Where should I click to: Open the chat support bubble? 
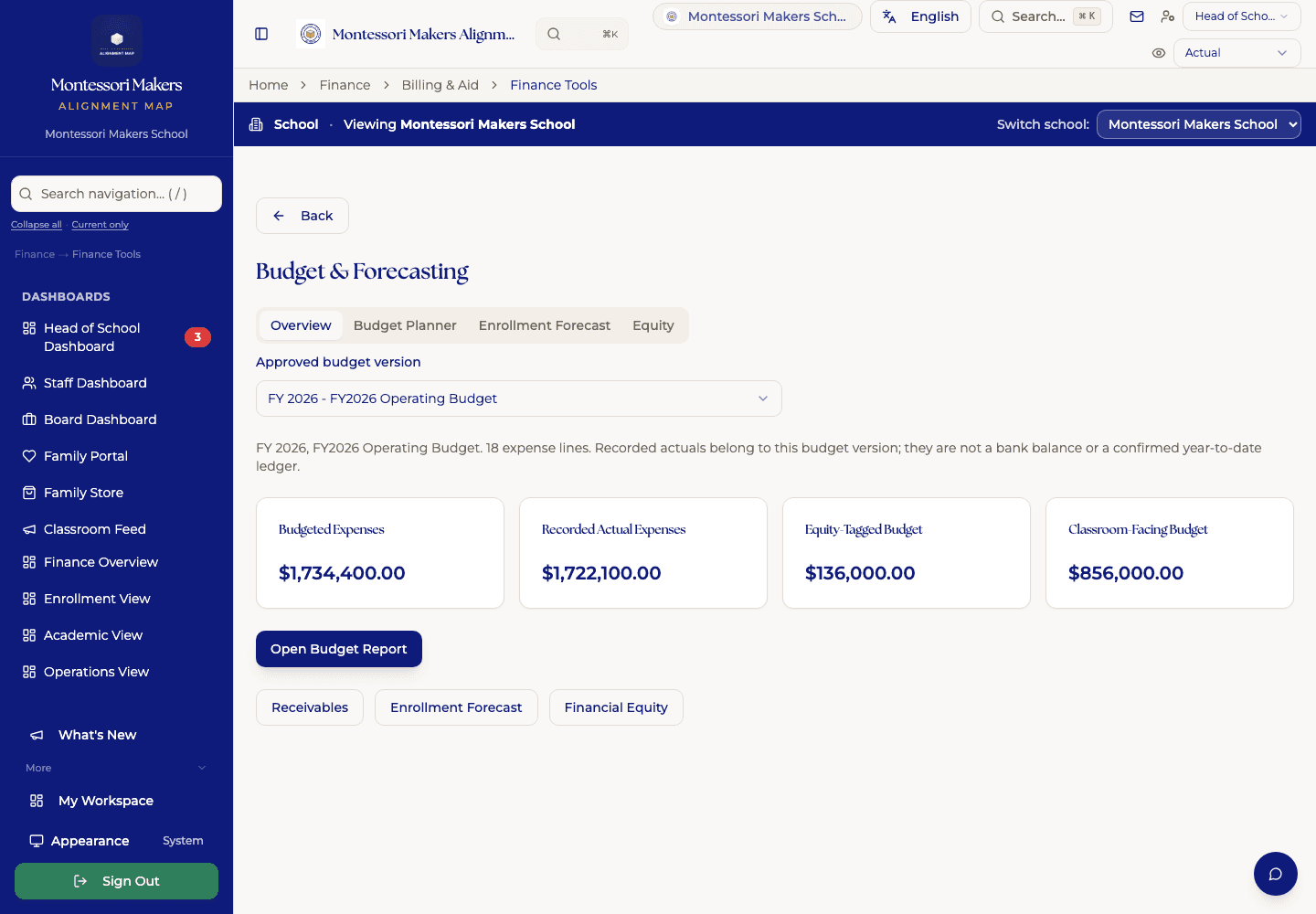click(x=1276, y=874)
